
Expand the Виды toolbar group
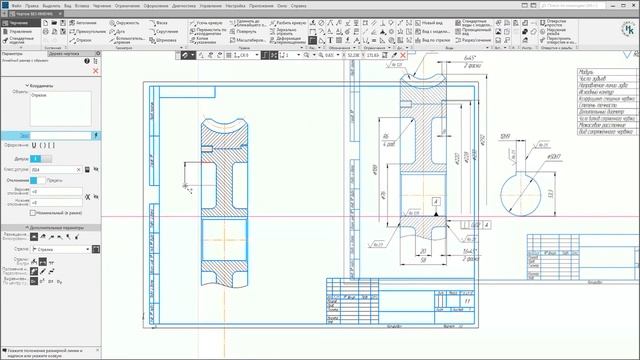pyautogui.click(x=487, y=48)
